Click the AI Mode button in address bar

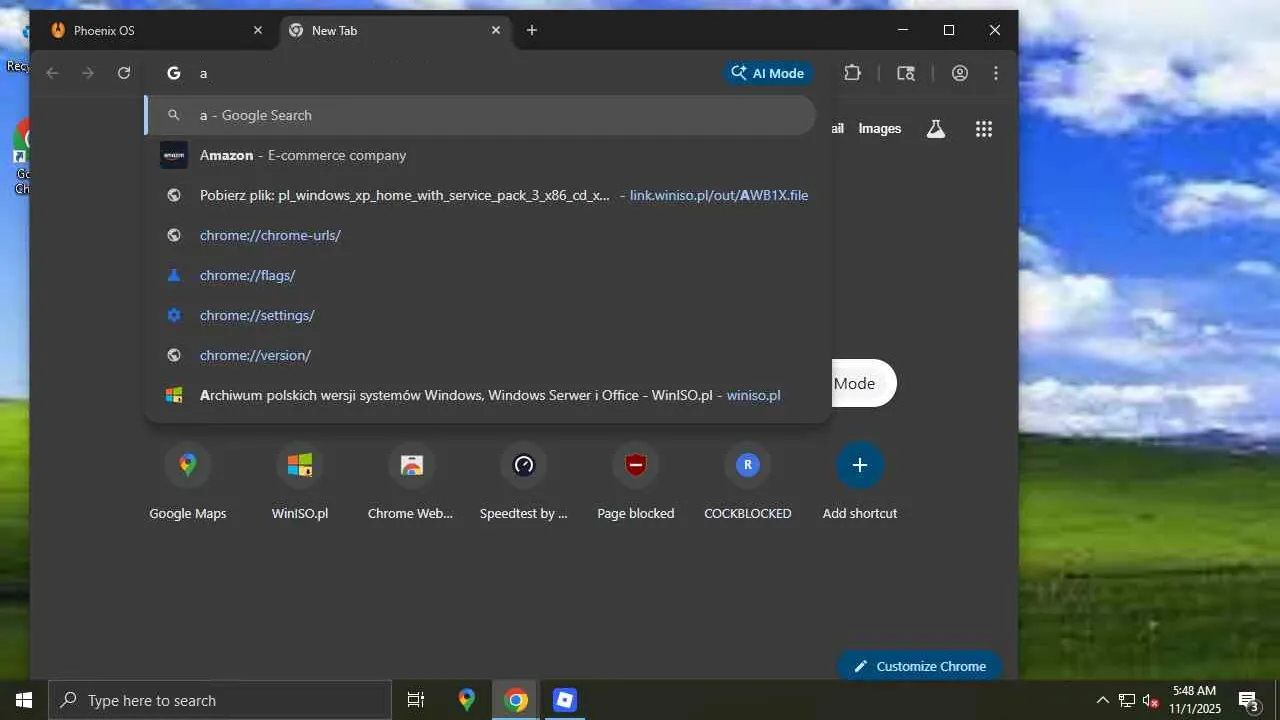click(x=768, y=73)
